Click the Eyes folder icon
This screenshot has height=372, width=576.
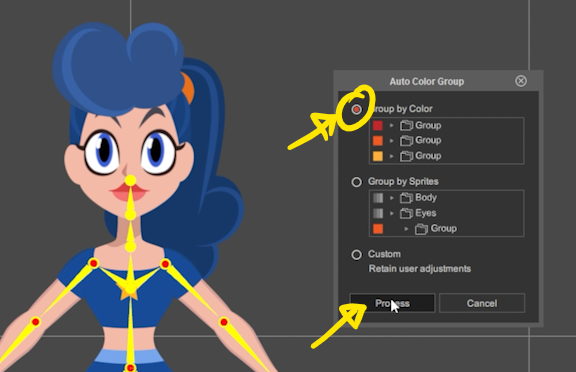[406, 213]
